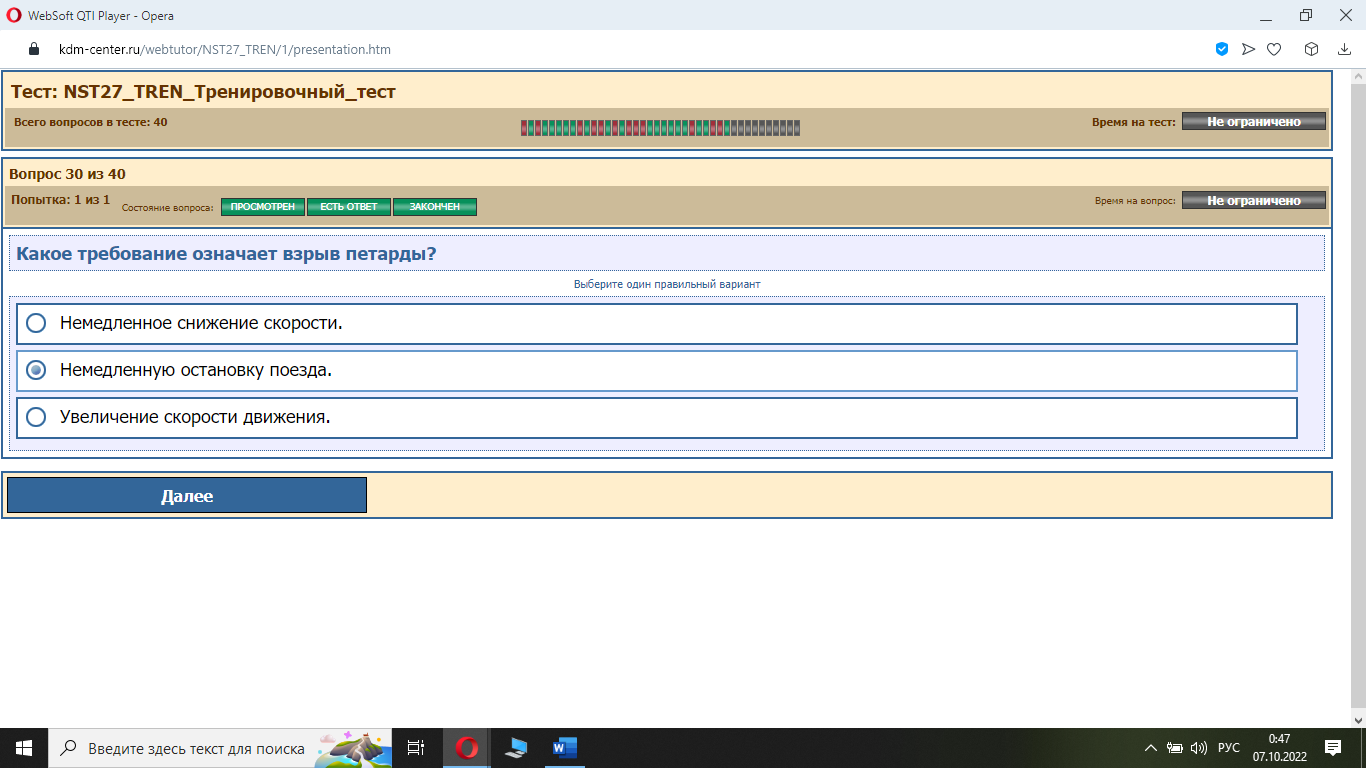Select "Немедленное снижение скорости" radio option
This screenshot has width=1366, height=768.
(36, 323)
